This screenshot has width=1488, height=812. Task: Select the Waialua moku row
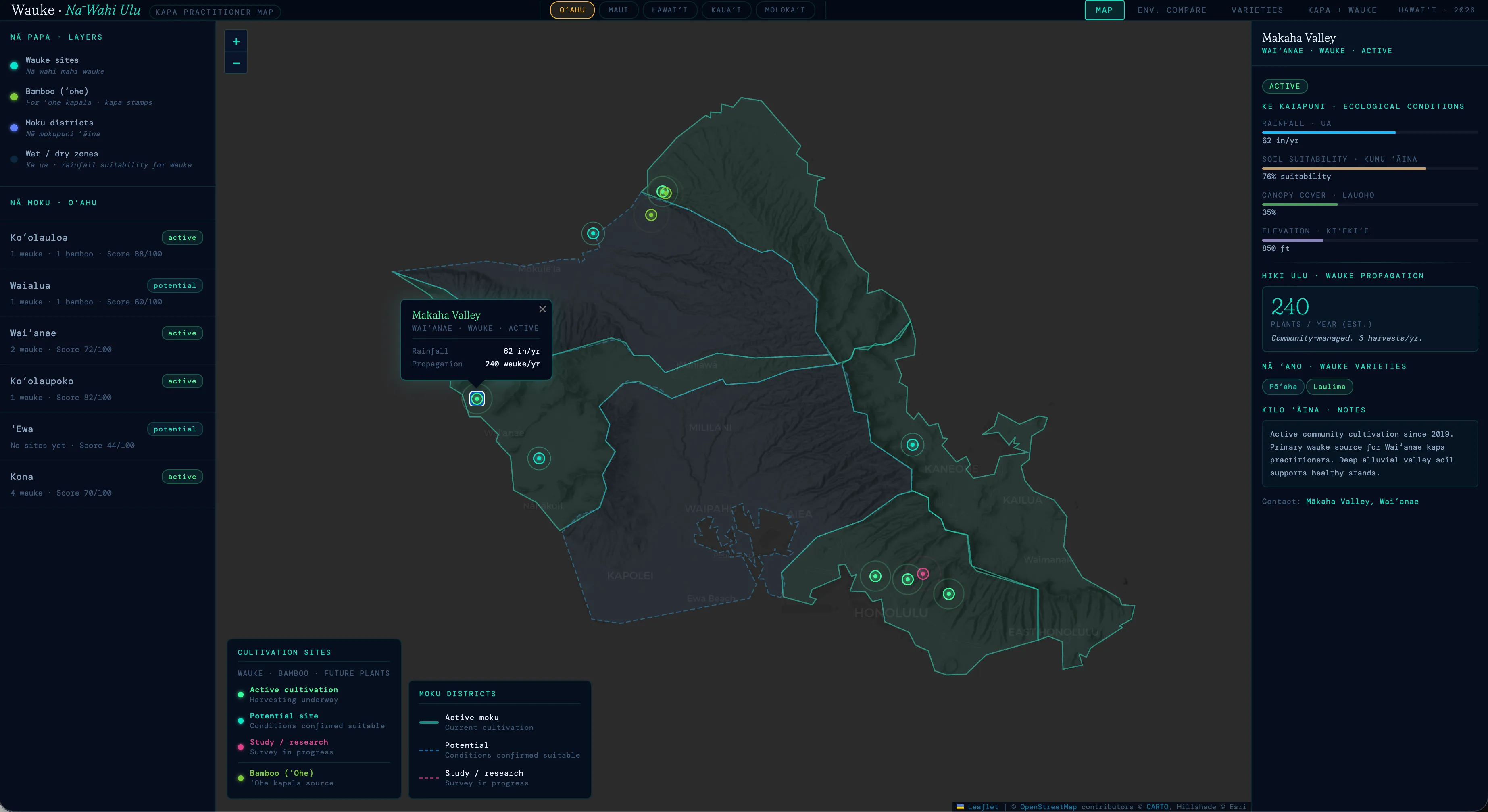[107, 293]
